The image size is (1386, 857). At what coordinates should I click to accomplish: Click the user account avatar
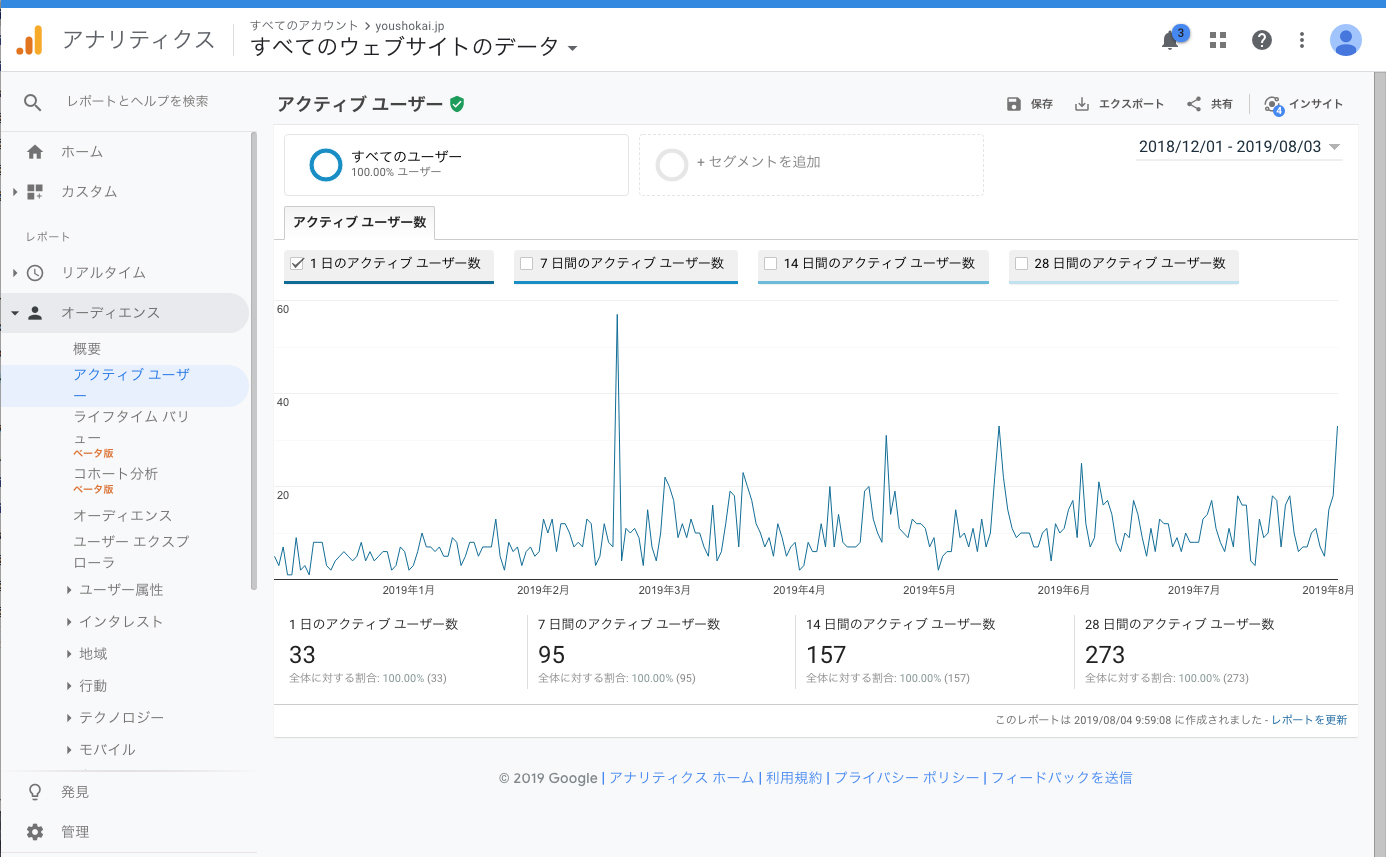point(1345,40)
